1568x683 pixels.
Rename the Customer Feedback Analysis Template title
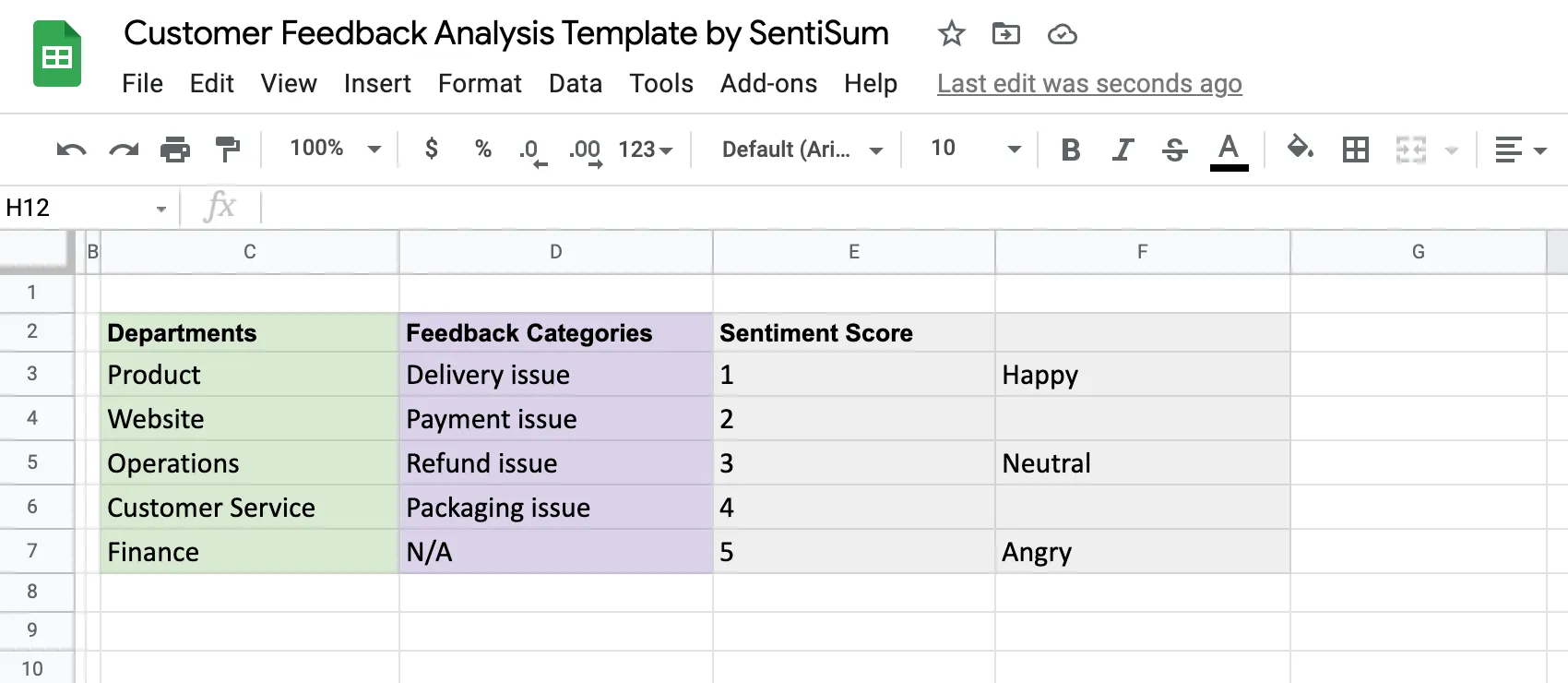pyautogui.click(x=506, y=33)
